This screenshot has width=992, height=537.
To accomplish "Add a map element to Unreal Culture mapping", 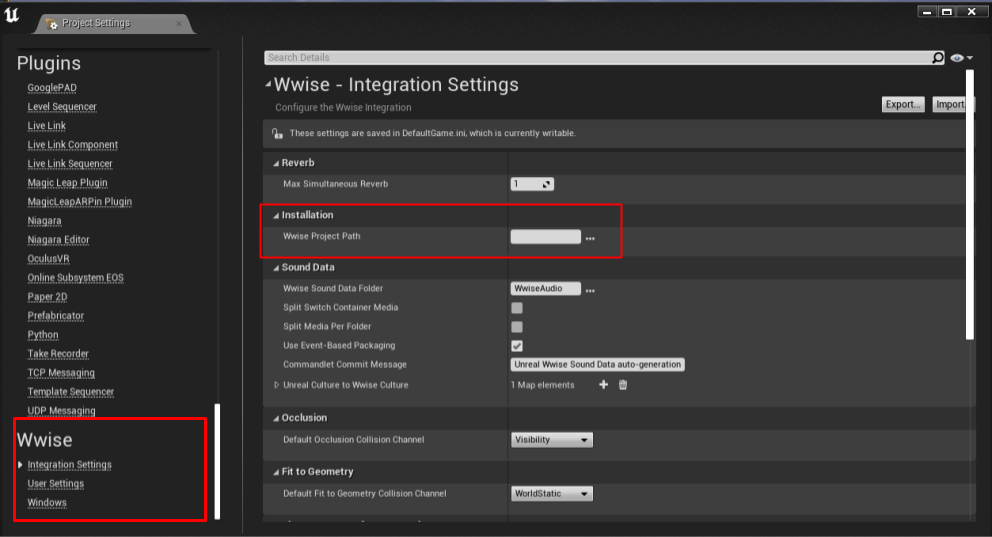I will point(604,385).
